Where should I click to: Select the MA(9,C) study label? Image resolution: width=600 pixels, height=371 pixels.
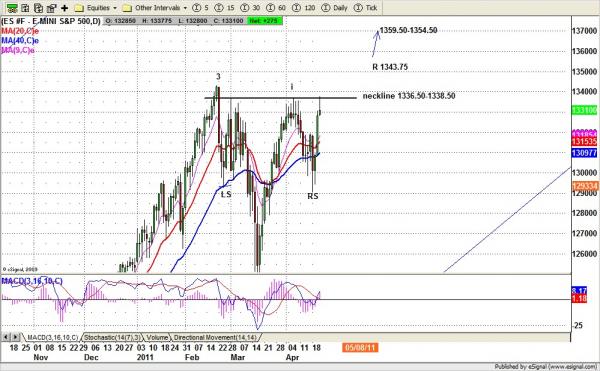click(x=18, y=50)
